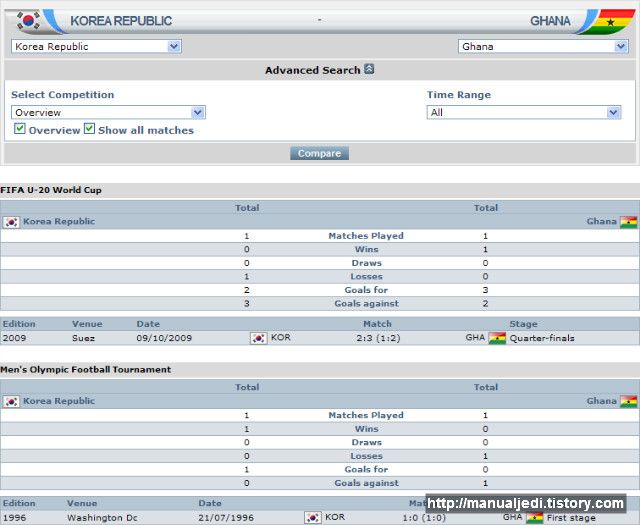
Task: Click Goals against label in Olympic Tournament table
Action: tap(367, 483)
